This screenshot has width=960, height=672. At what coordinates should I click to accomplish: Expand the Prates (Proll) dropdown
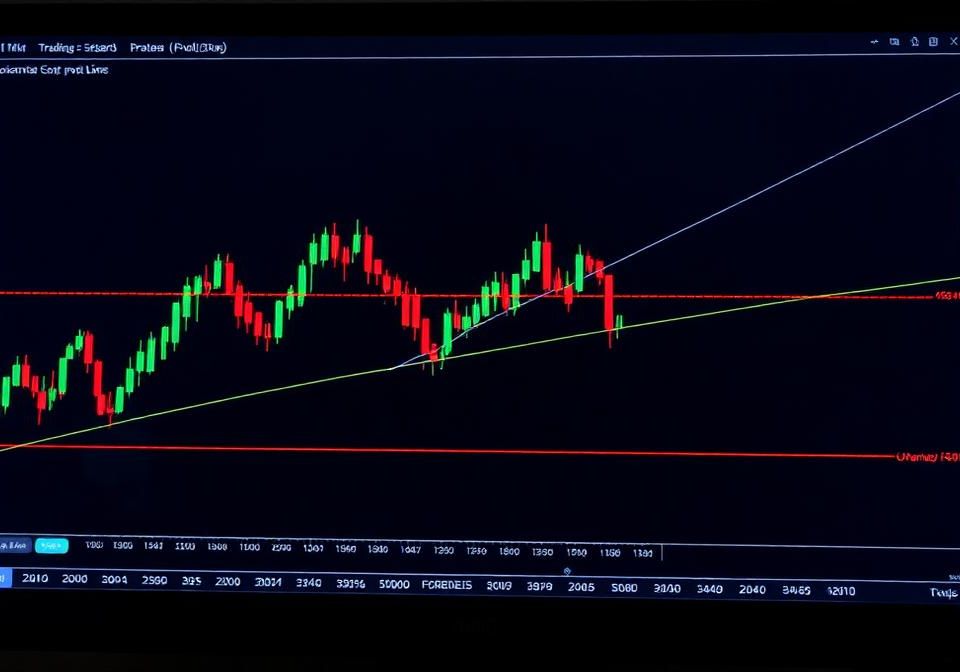tap(177, 47)
